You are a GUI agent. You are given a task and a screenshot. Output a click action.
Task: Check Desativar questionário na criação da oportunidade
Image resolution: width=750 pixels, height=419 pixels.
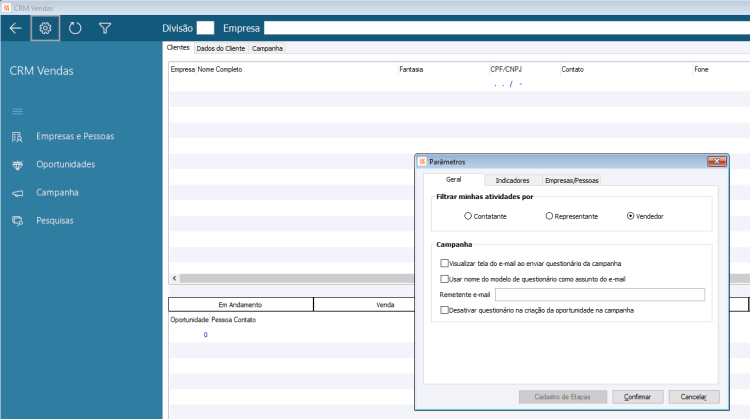tap(444, 310)
